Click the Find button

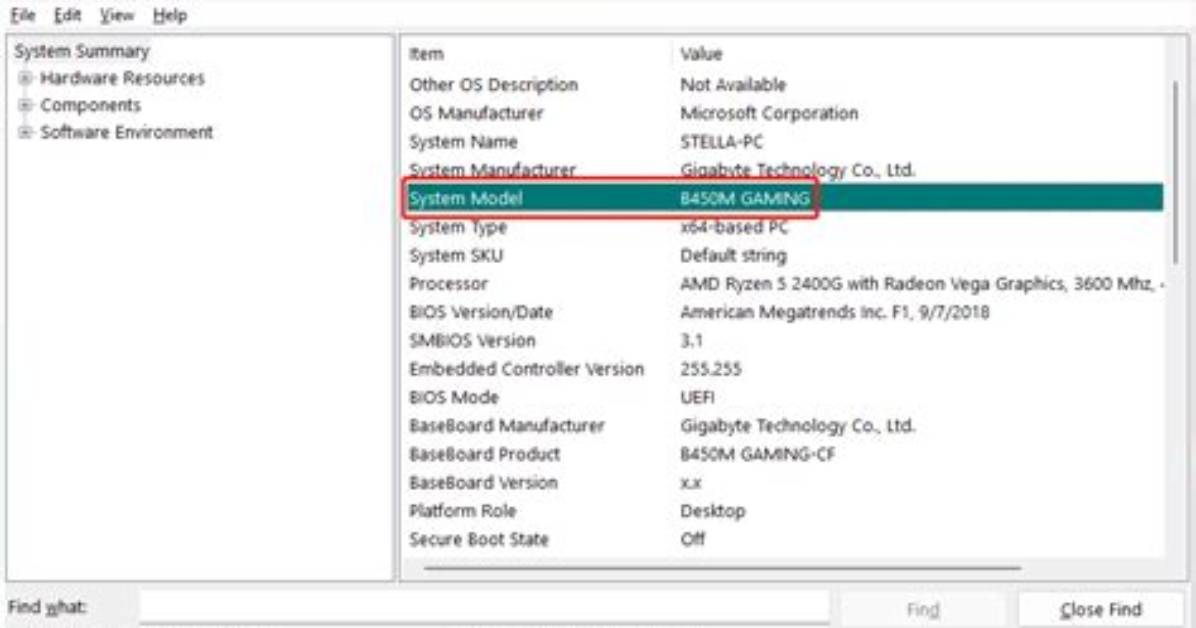[922, 610]
